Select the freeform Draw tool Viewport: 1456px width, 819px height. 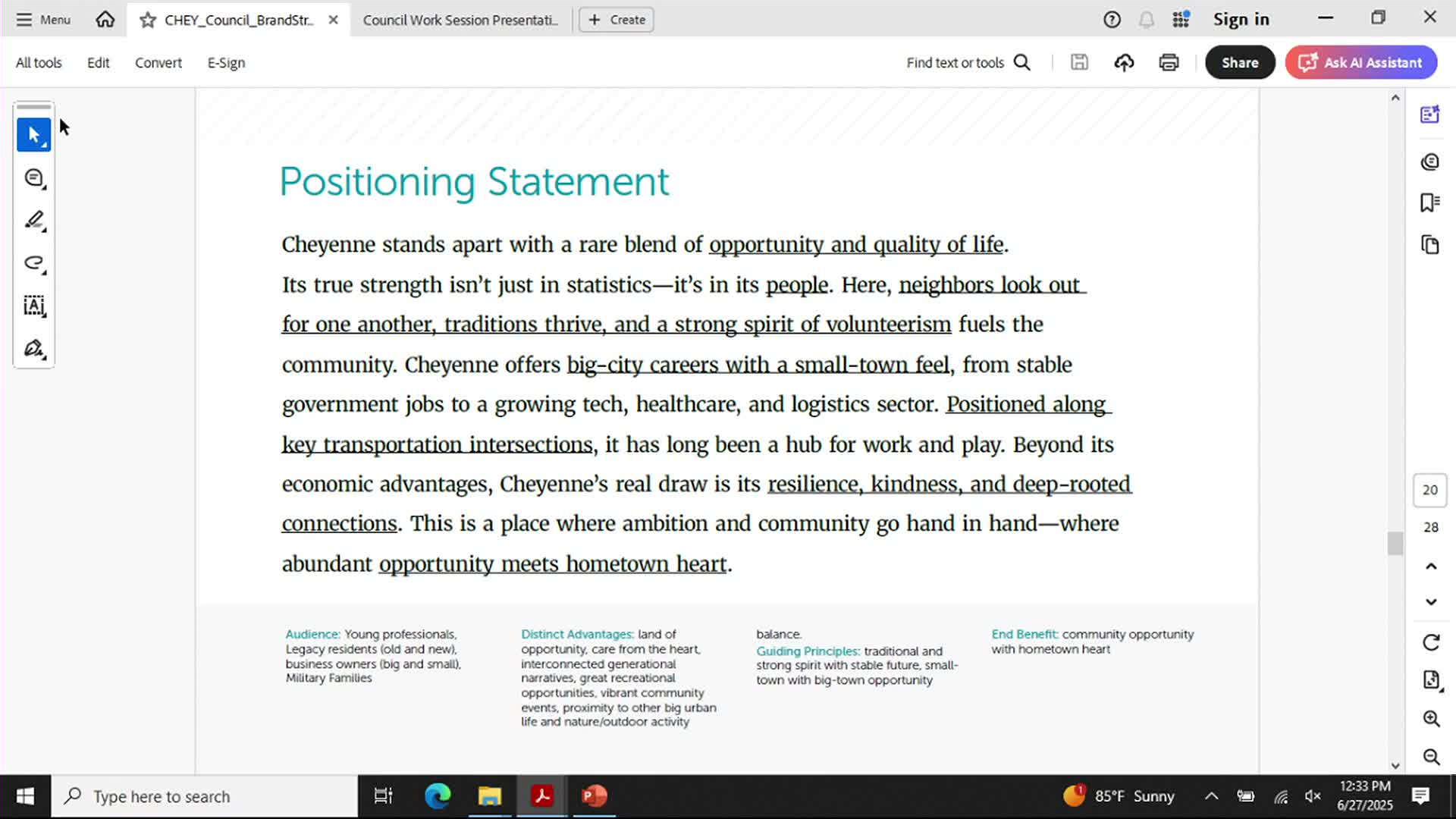(x=33, y=263)
